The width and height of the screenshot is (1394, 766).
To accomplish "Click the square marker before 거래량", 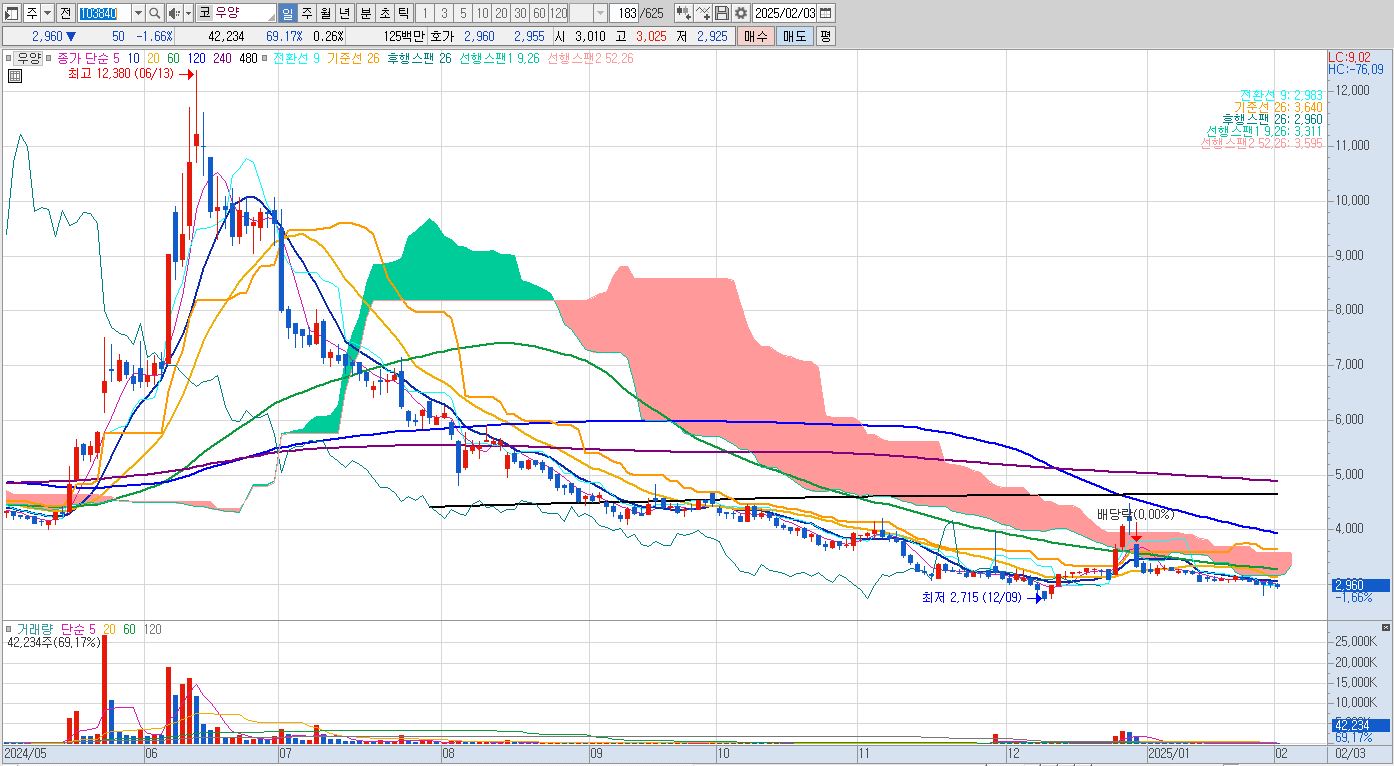I will point(10,629).
